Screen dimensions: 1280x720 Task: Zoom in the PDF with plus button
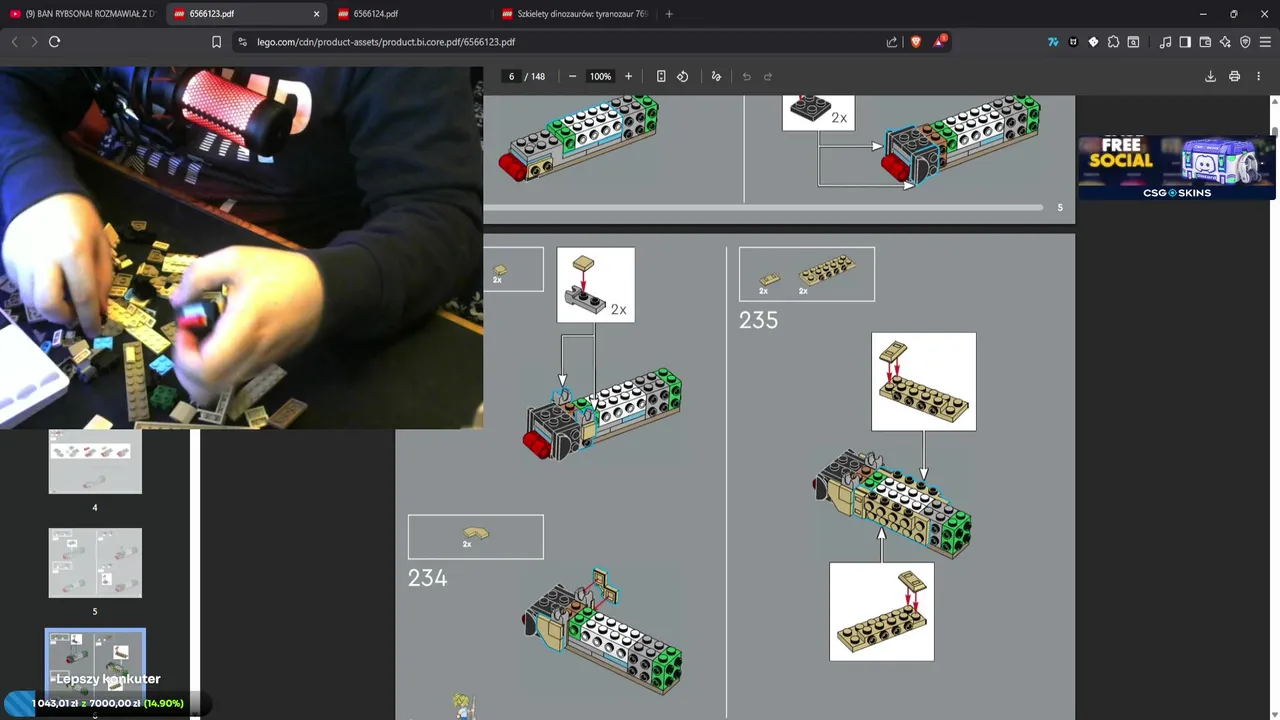[628, 76]
